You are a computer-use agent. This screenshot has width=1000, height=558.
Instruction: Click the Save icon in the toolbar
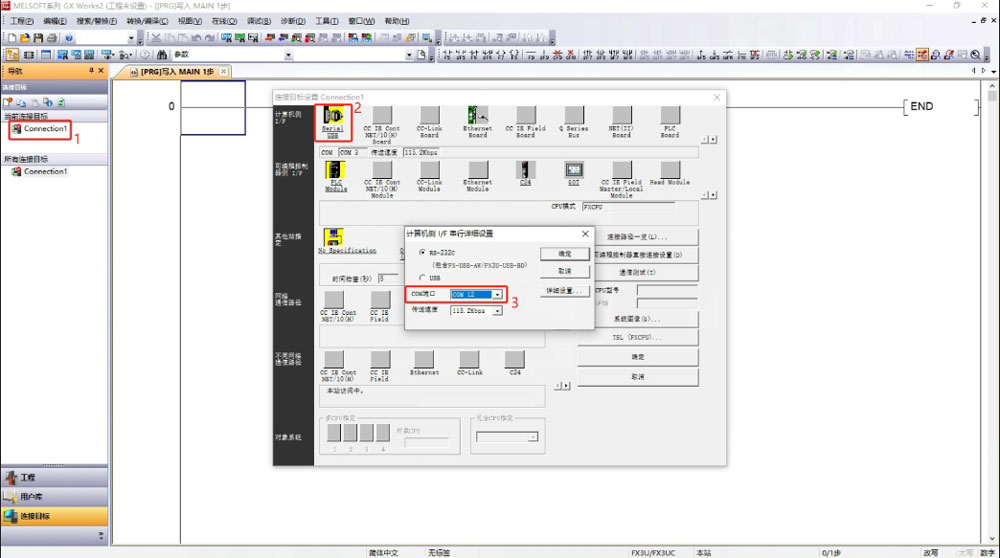[x=37, y=38]
